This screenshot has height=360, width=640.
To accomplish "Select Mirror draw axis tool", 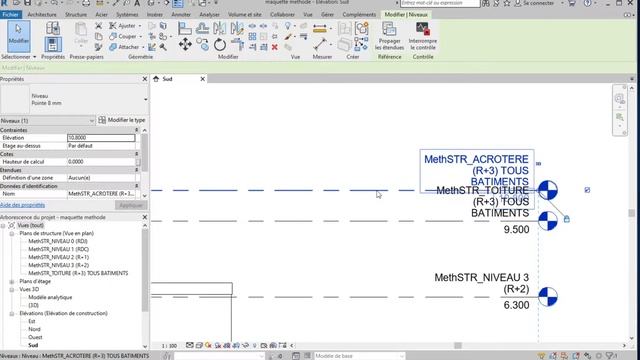I will point(237,28).
